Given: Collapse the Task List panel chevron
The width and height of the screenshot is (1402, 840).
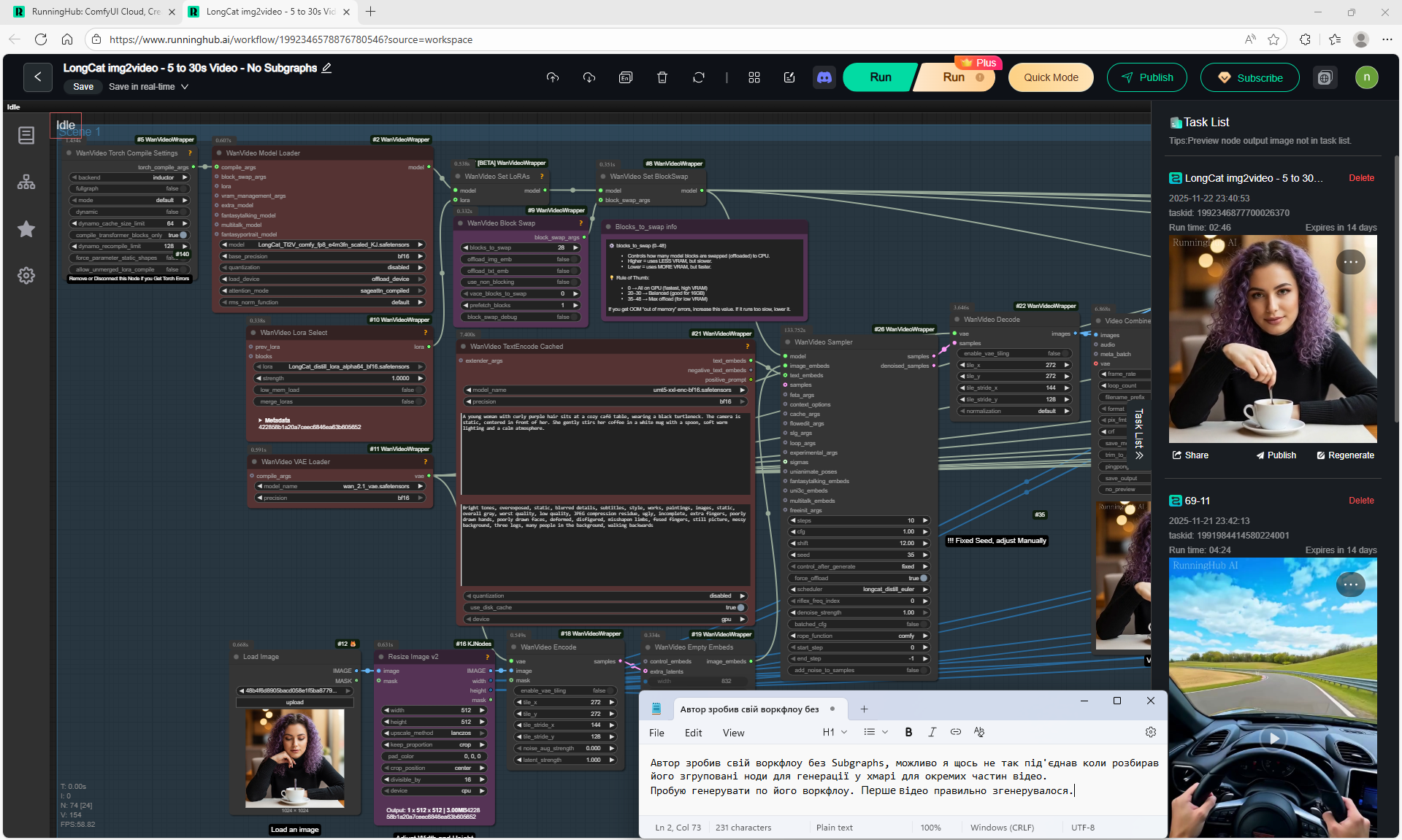Looking at the screenshot, I should [x=1139, y=455].
